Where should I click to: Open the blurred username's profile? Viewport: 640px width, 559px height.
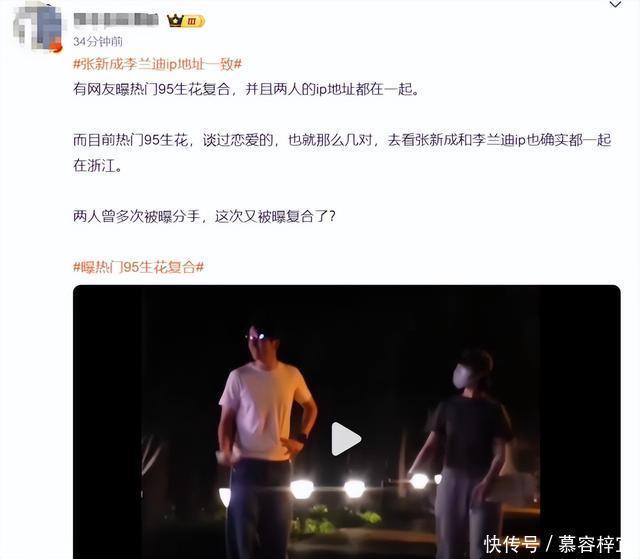116,19
